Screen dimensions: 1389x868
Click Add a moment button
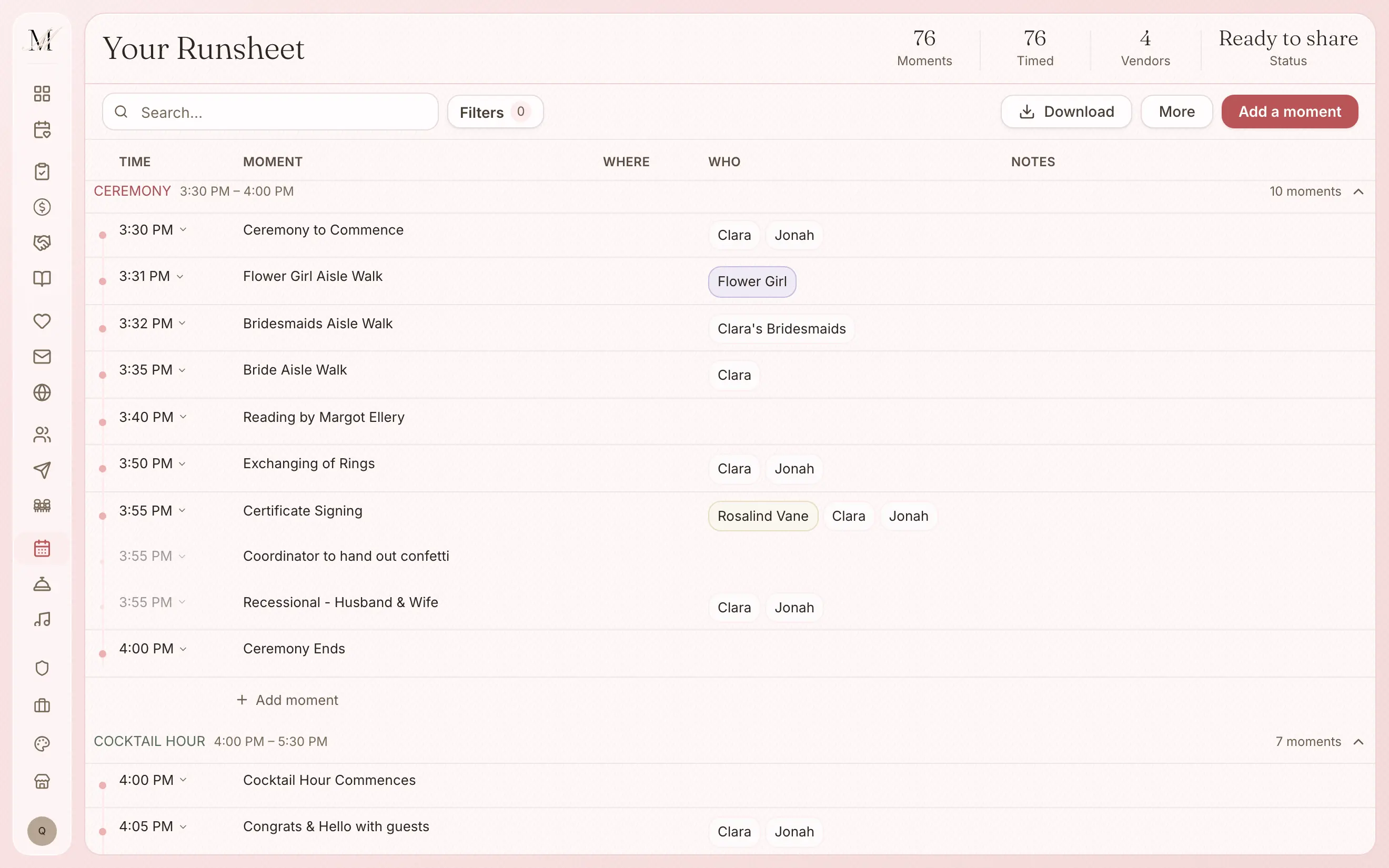click(x=1290, y=112)
